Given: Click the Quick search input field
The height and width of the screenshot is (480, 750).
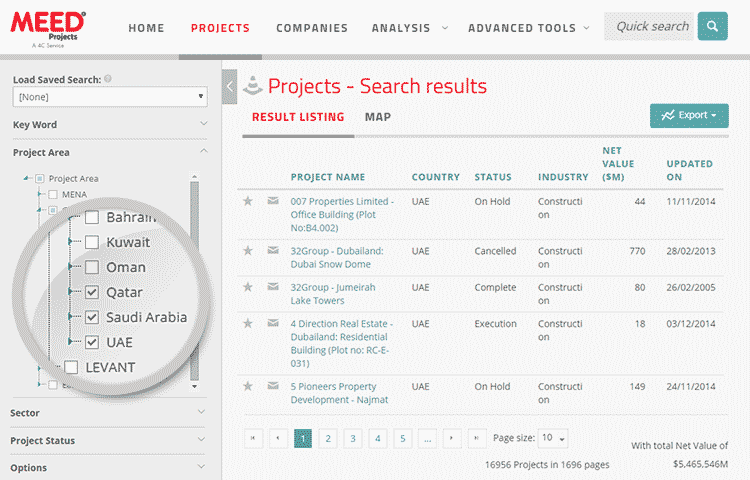Looking at the screenshot, I should pyautogui.click(x=649, y=27).
